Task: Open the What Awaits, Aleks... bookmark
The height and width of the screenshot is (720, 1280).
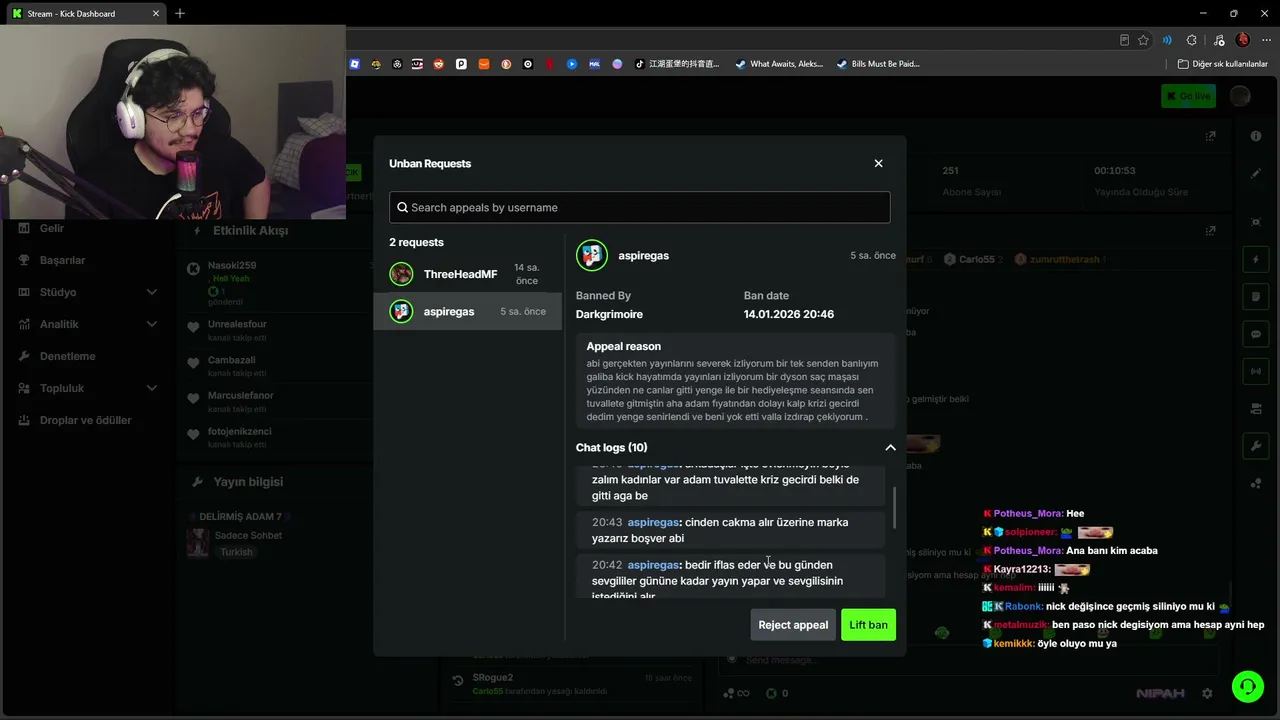Action: [778, 64]
